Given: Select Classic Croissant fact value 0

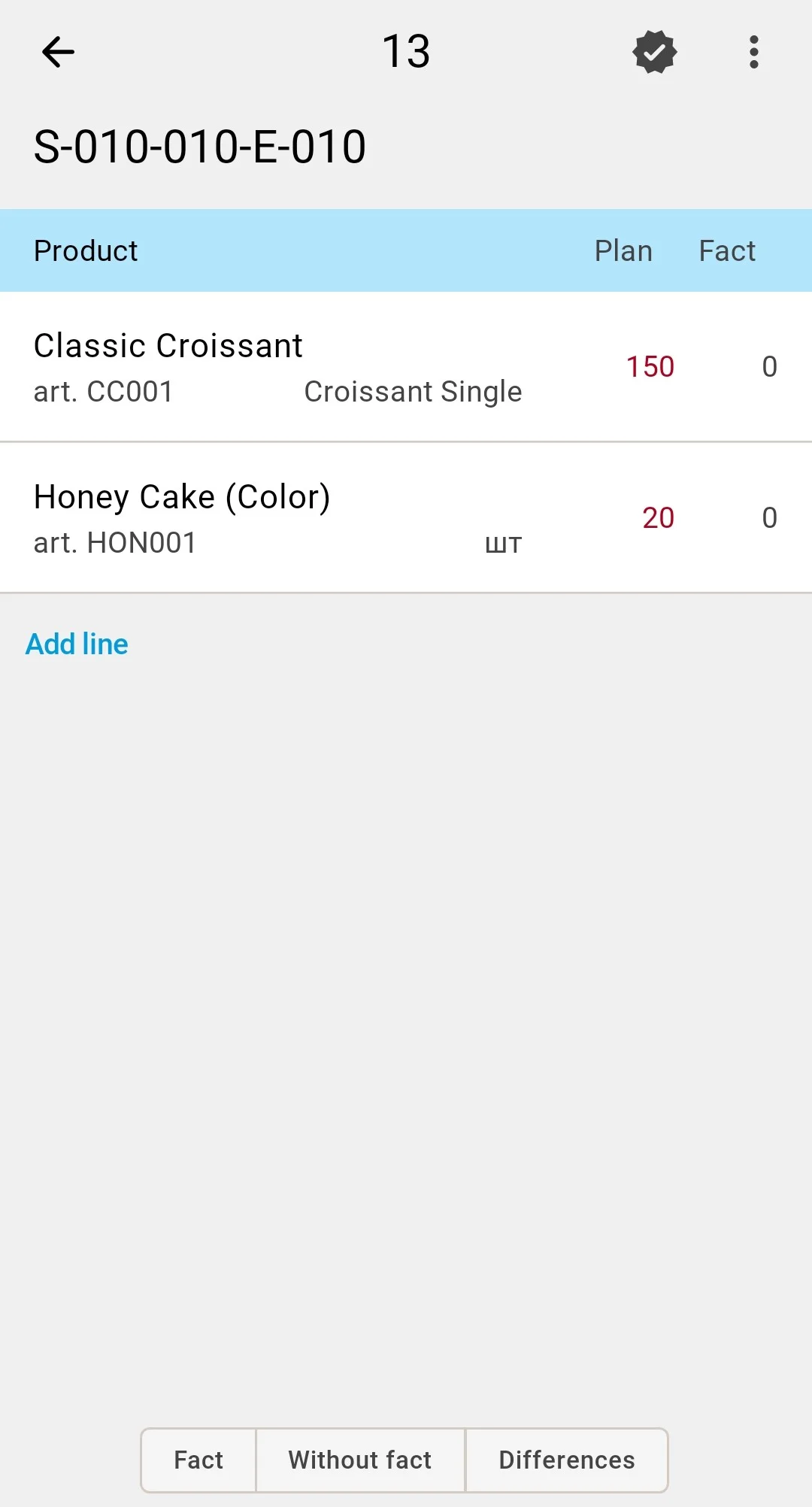Looking at the screenshot, I should (769, 367).
